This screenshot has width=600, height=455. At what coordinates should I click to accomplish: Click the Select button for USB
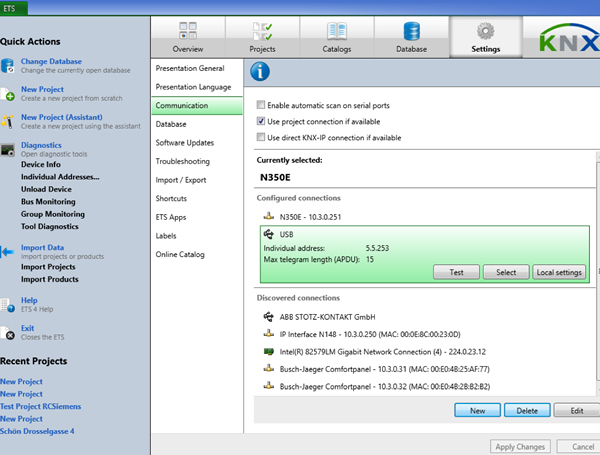[x=506, y=272]
